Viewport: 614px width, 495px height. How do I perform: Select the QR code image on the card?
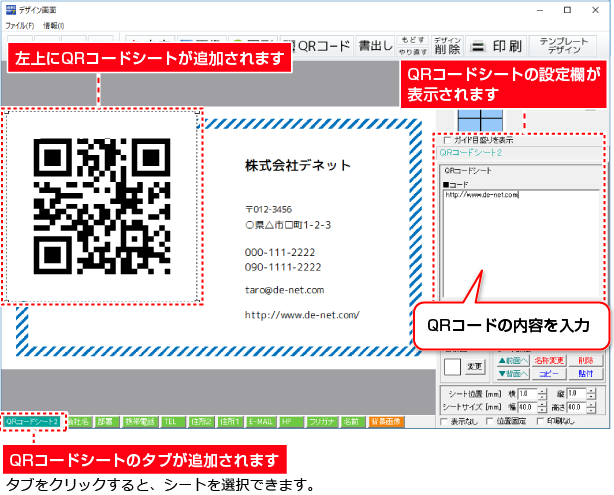(102, 206)
